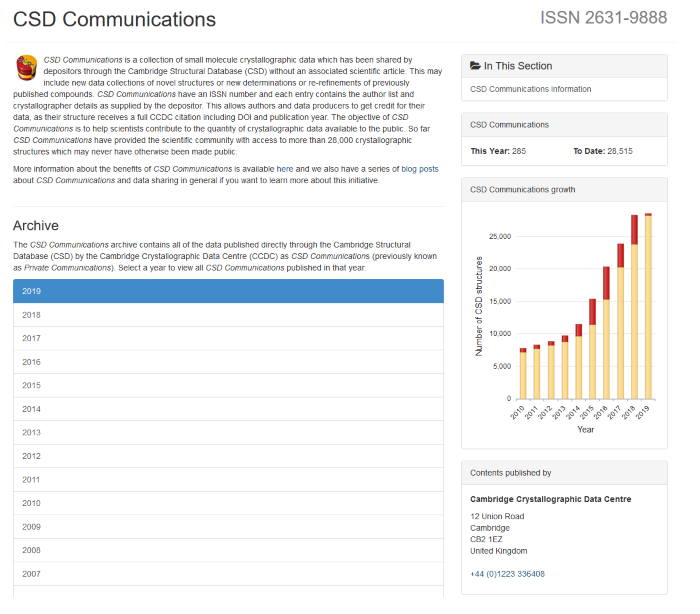Pick 2011 from the archive
Image resolution: width=700 pixels, height=614 pixels.
(x=228, y=479)
